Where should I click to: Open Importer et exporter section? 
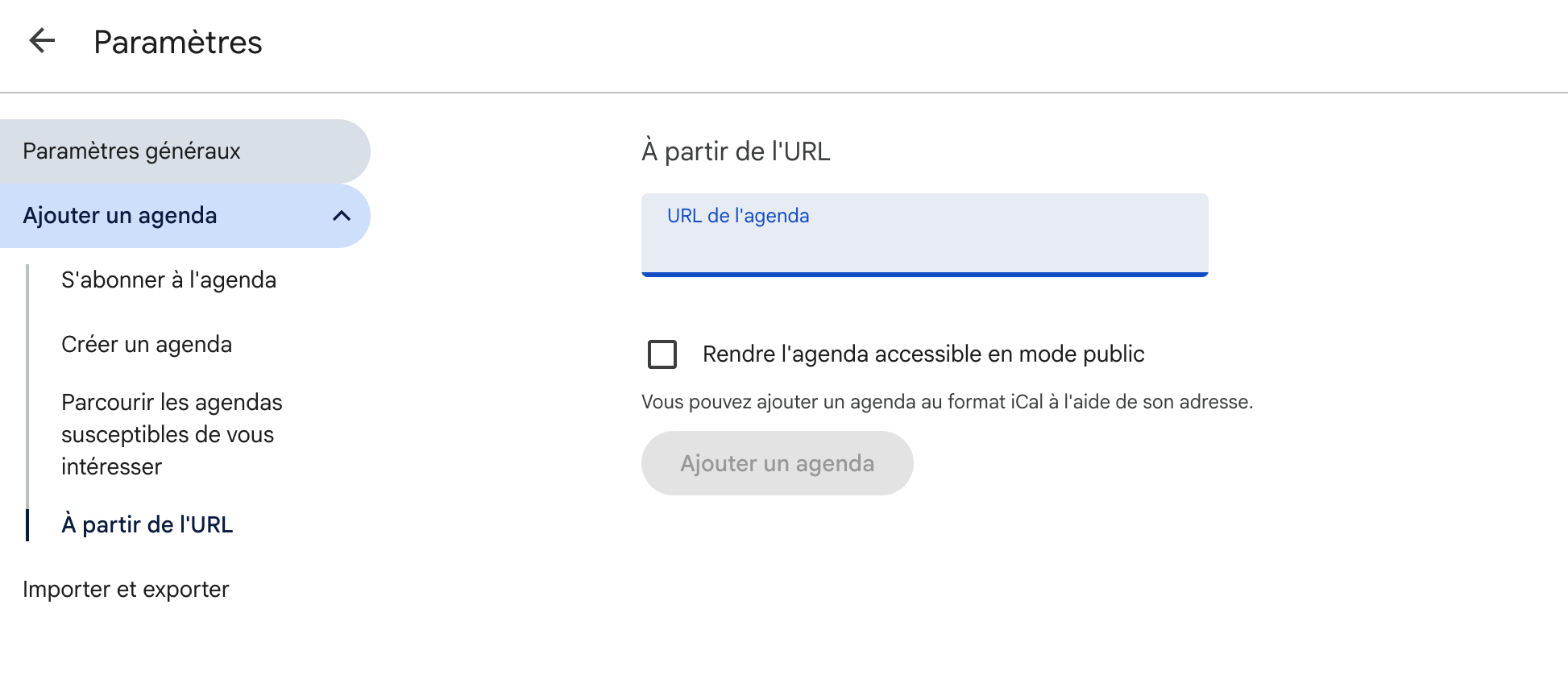[126, 590]
